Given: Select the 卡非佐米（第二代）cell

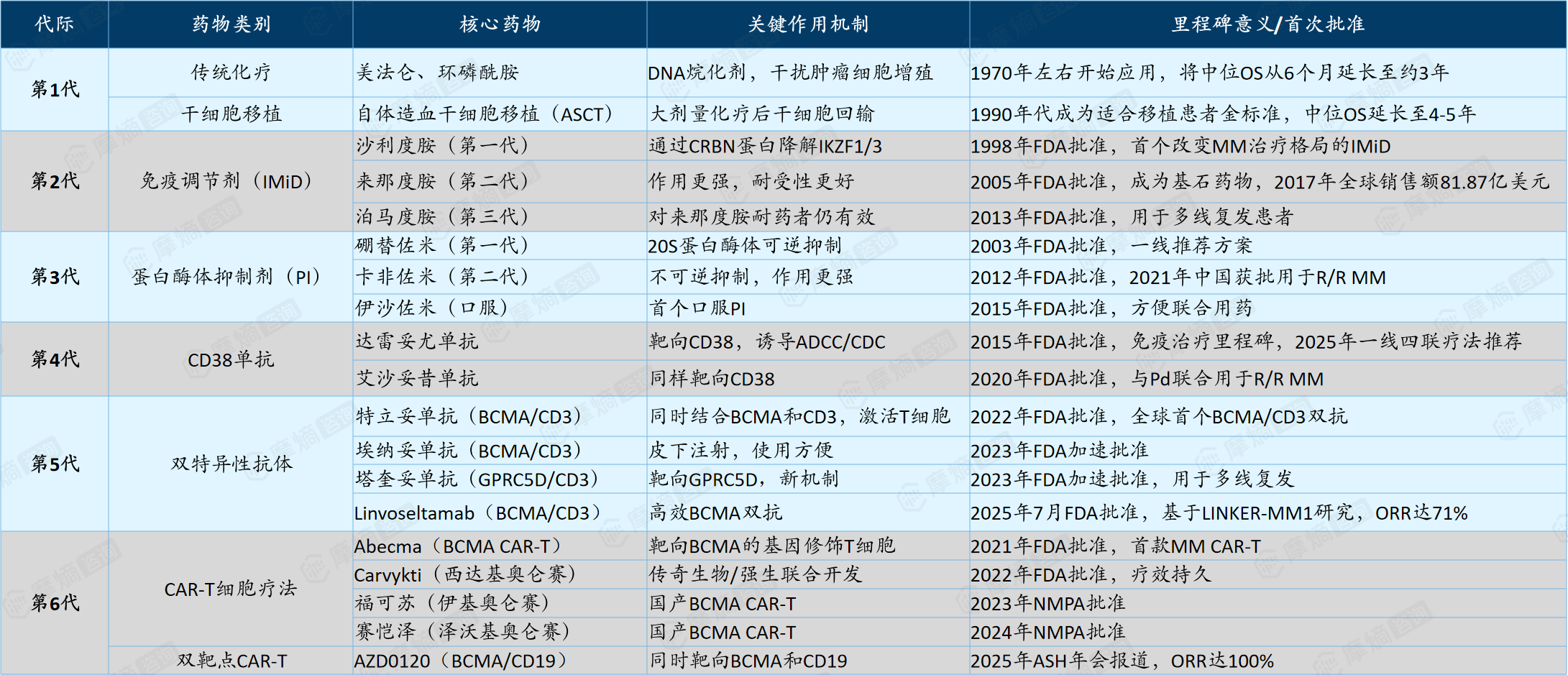Looking at the screenshot, I should coord(500,277).
